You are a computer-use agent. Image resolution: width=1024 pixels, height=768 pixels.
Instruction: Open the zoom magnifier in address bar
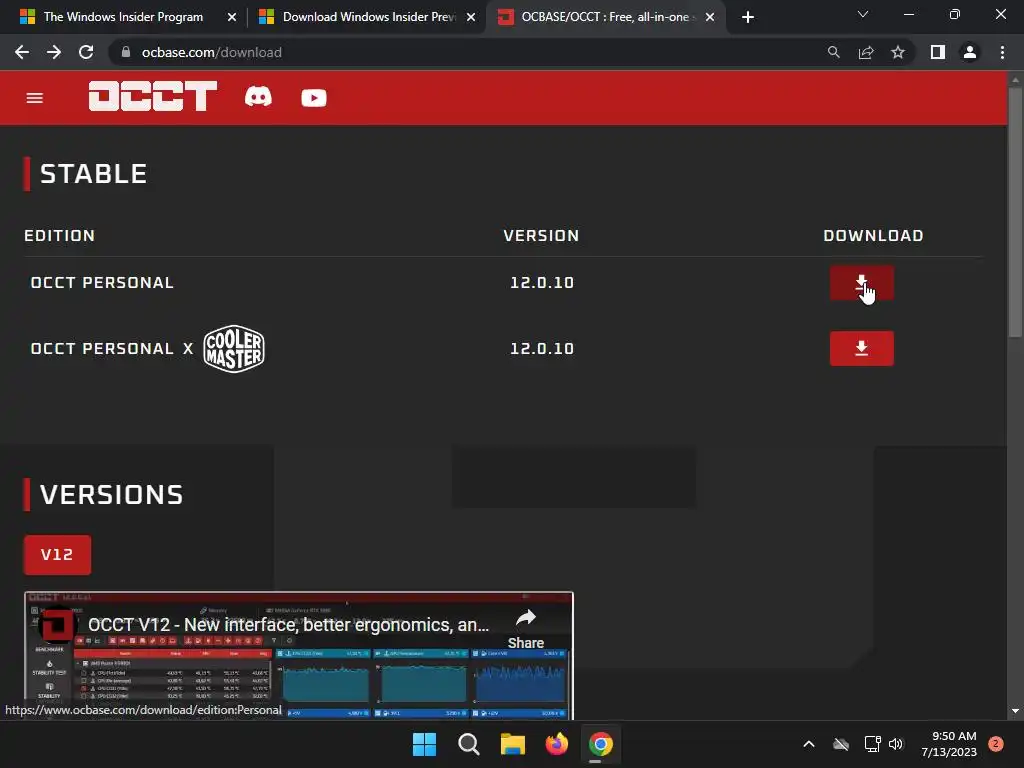pyautogui.click(x=833, y=52)
